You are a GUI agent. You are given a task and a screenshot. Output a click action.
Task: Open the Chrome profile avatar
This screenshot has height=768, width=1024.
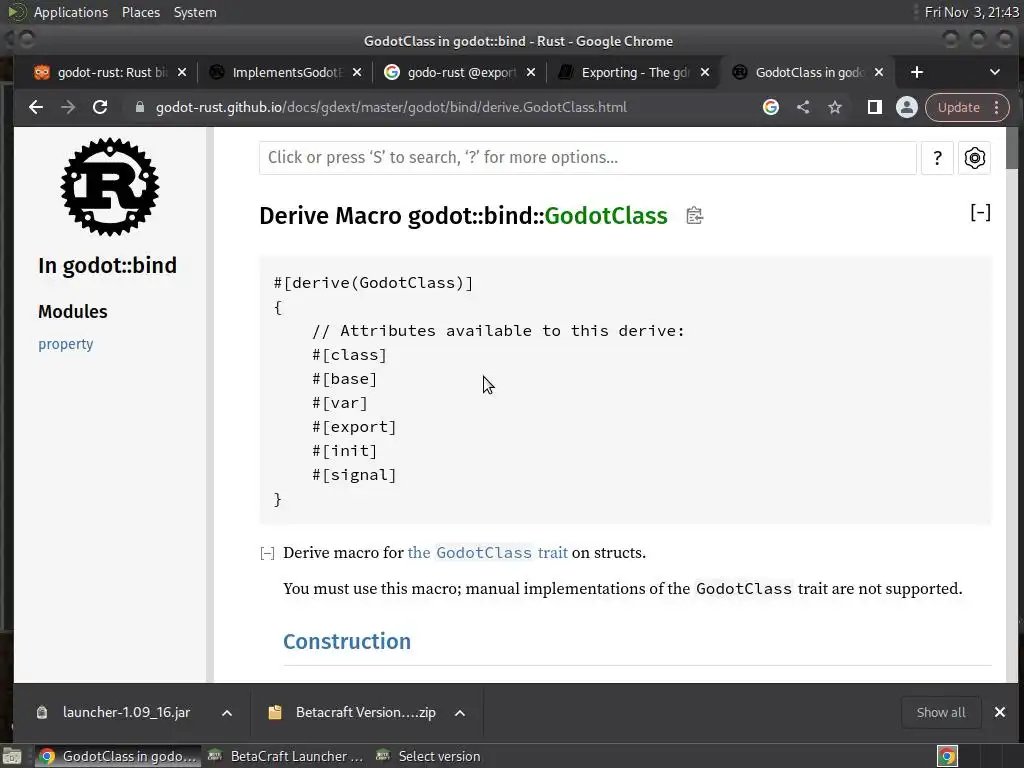point(906,108)
